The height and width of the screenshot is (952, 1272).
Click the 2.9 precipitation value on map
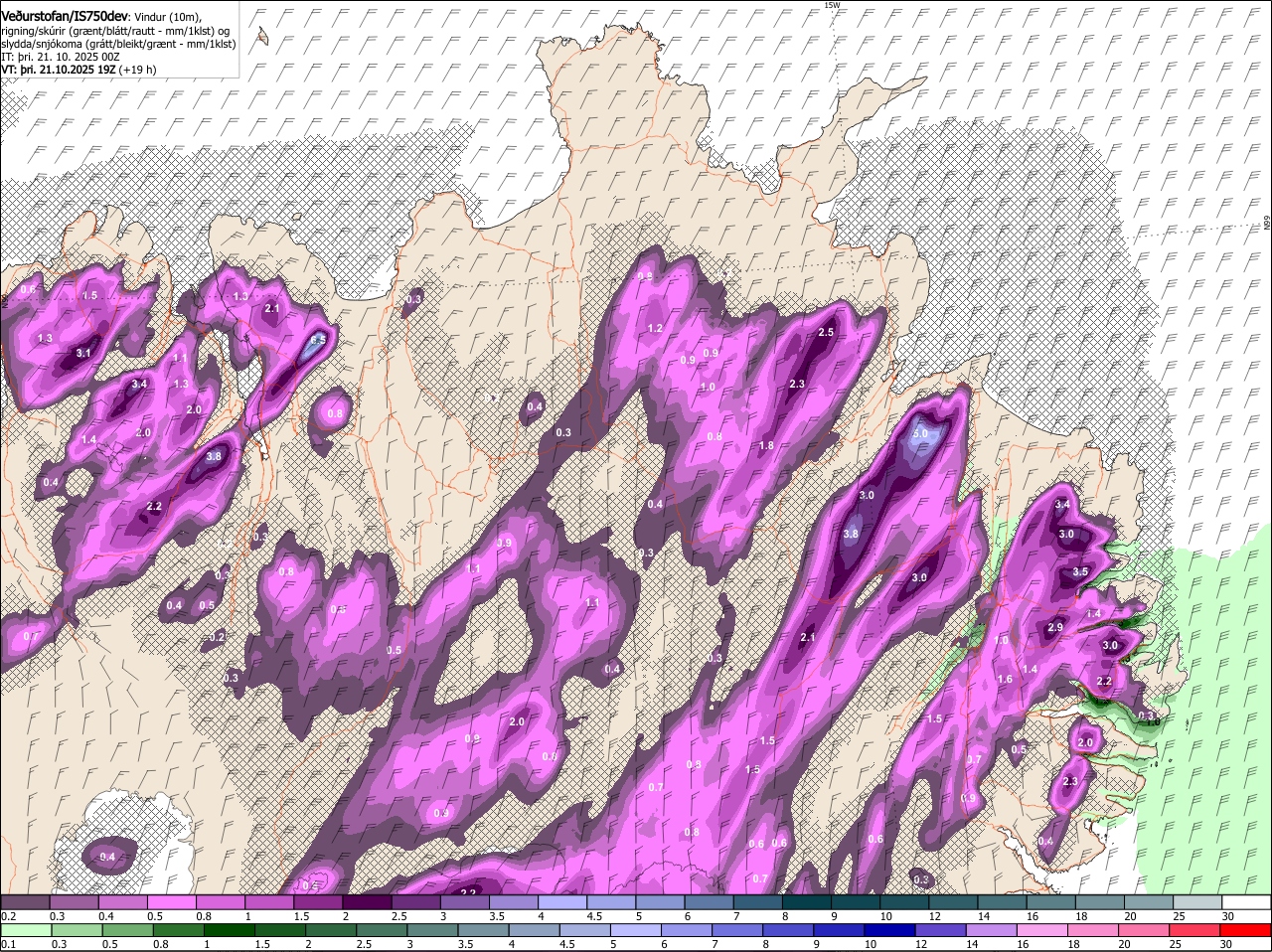[1055, 627]
